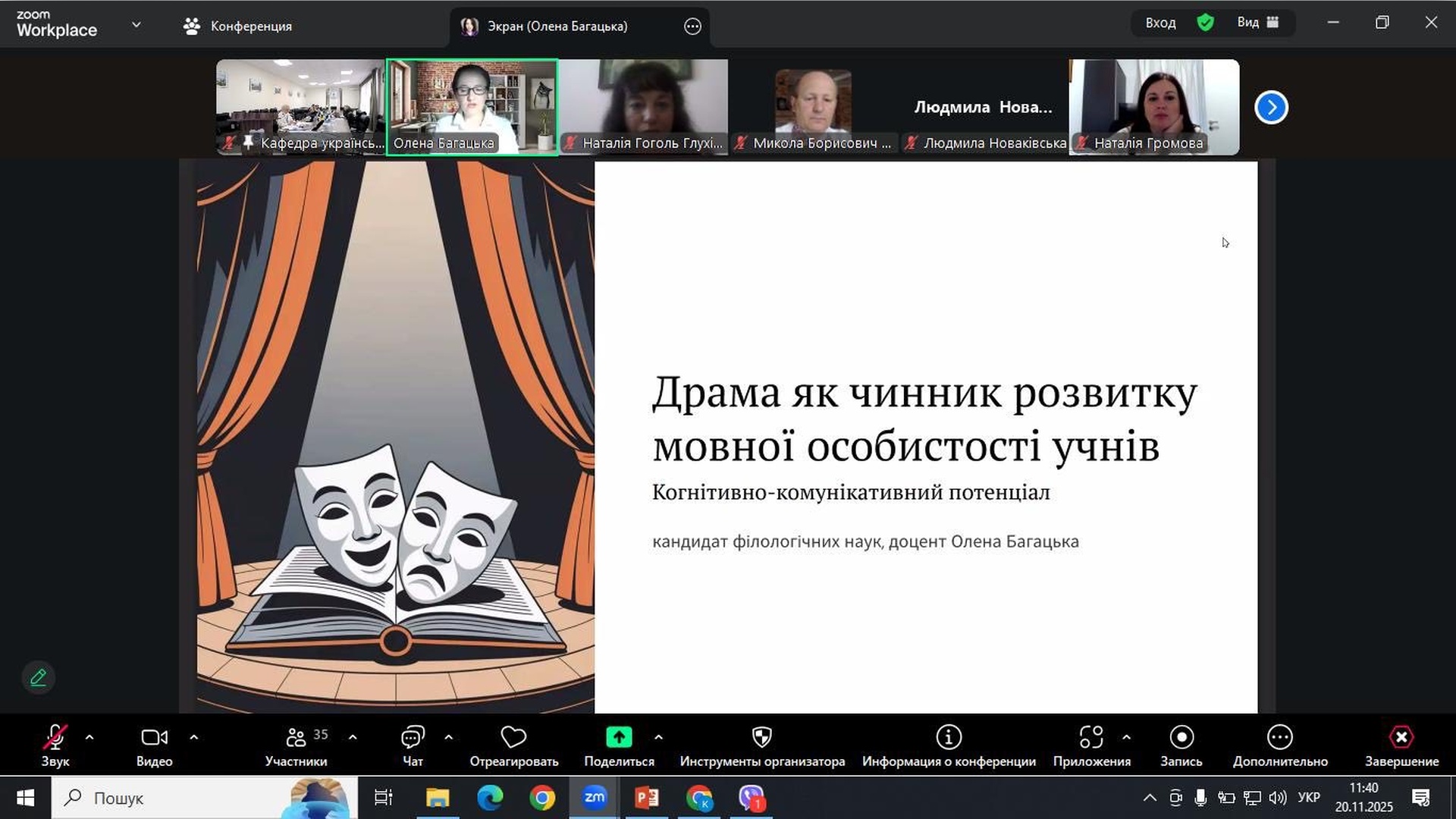Open the More options ellipsis icon
The image size is (1456, 819).
(1279, 738)
